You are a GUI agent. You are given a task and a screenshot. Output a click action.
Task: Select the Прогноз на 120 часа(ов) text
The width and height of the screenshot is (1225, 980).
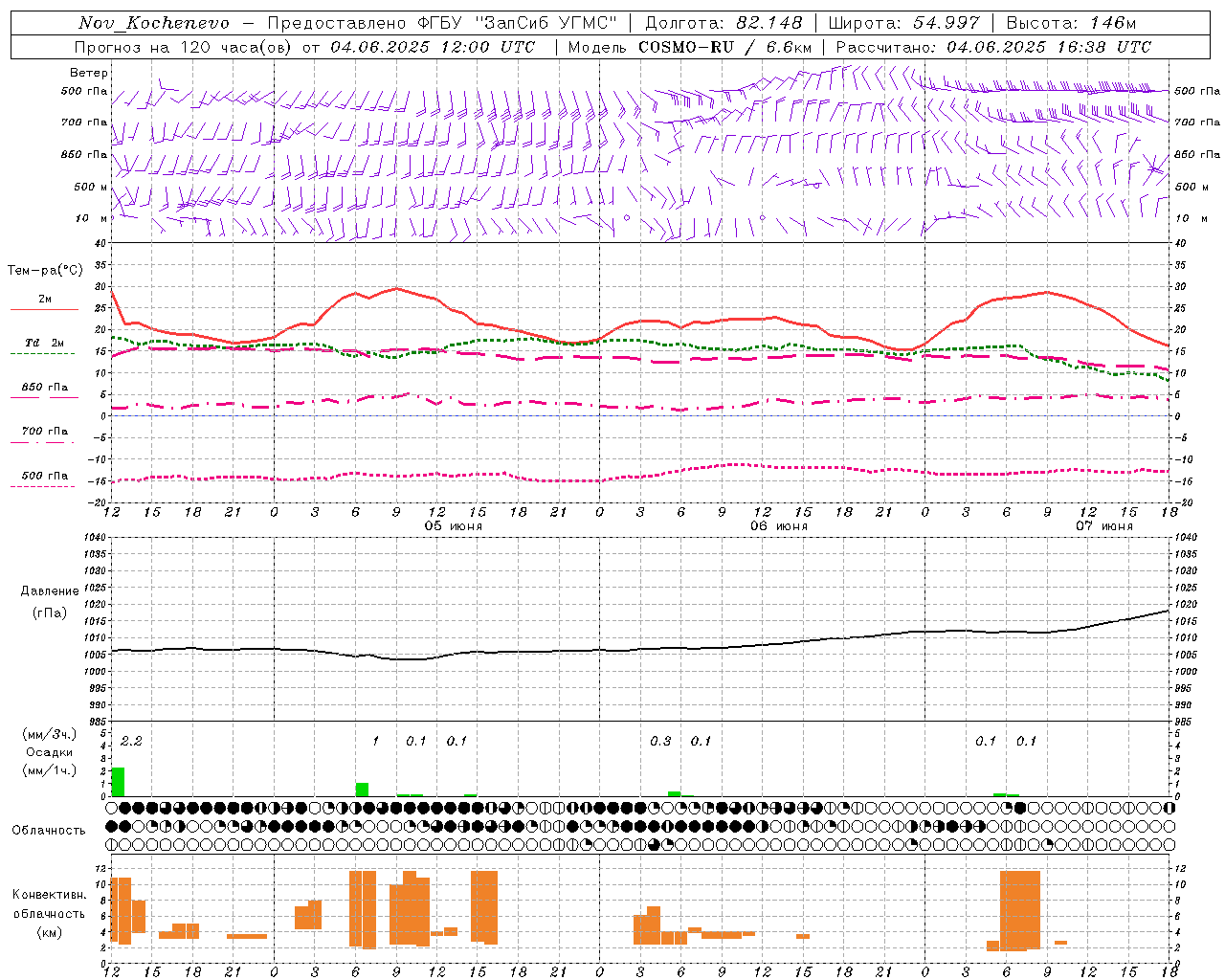pyautogui.click(x=185, y=47)
